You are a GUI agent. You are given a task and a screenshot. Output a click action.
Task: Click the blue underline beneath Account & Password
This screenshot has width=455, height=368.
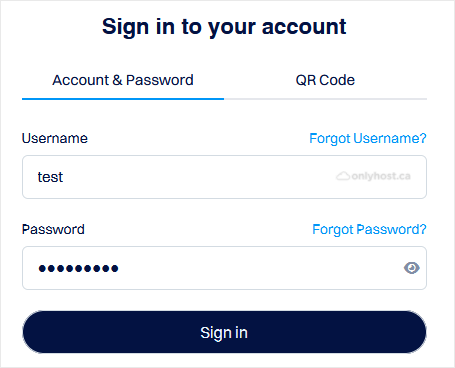point(123,99)
